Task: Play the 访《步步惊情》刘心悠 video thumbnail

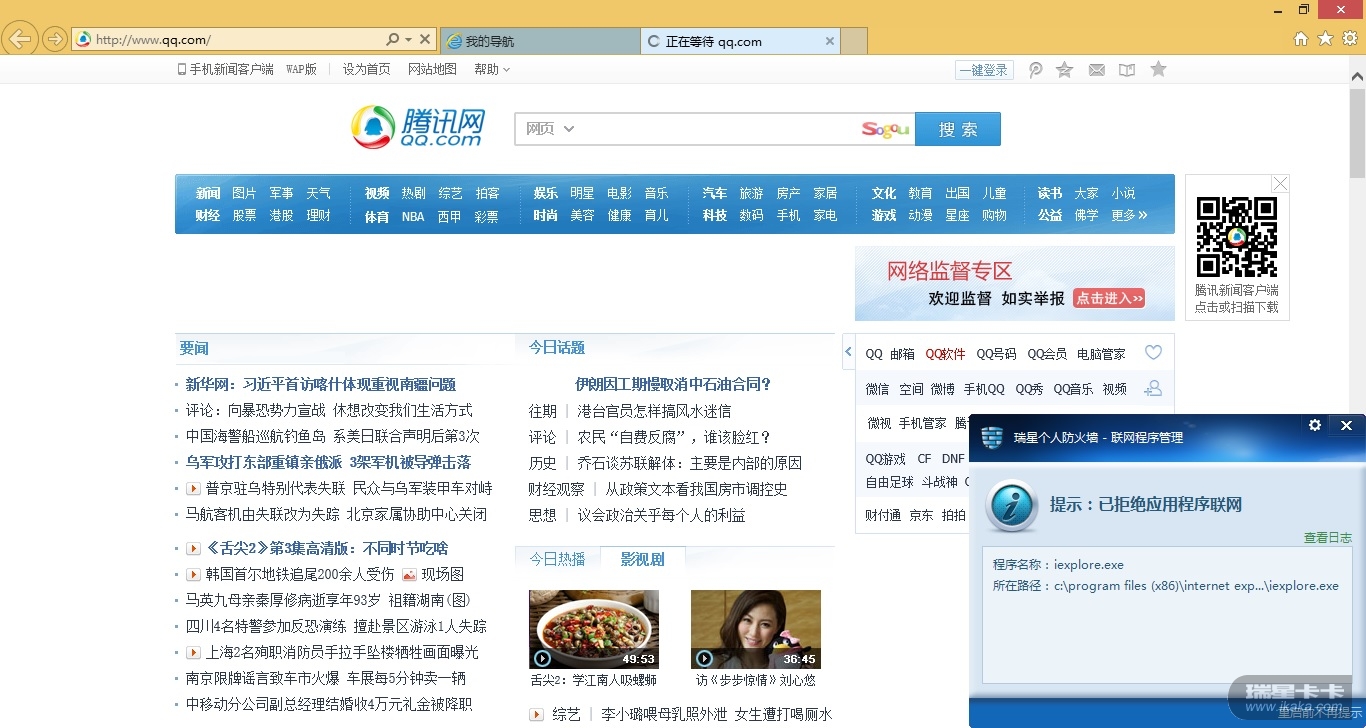Action: [x=756, y=629]
